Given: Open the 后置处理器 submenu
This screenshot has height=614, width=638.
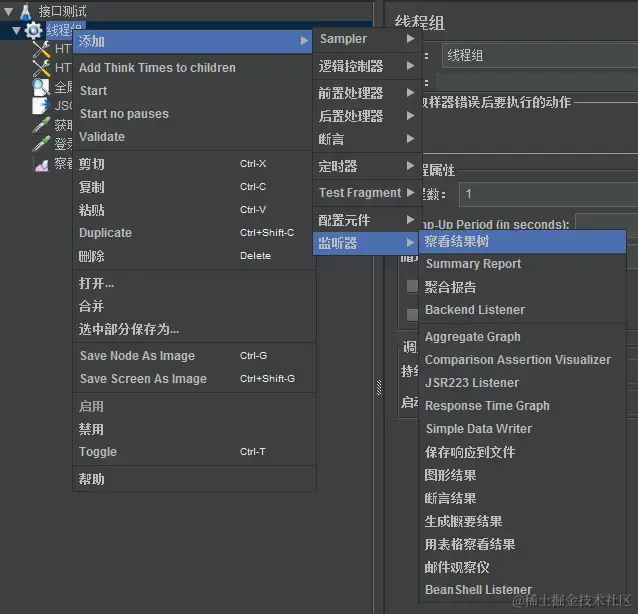Looking at the screenshot, I should point(367,116).
